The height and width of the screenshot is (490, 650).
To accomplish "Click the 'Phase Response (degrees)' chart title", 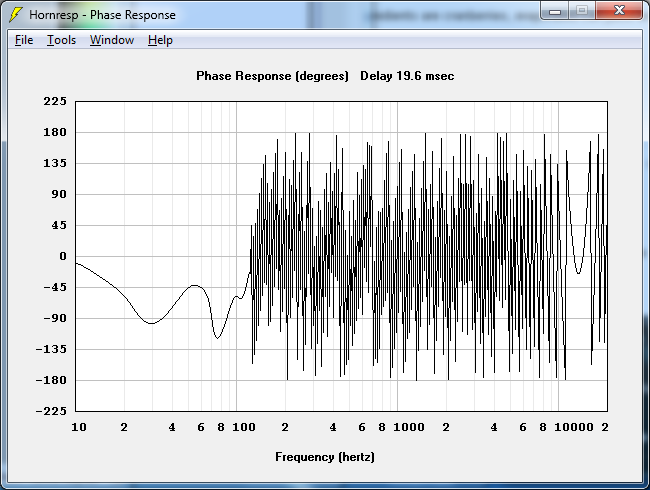I will (272, 76).
